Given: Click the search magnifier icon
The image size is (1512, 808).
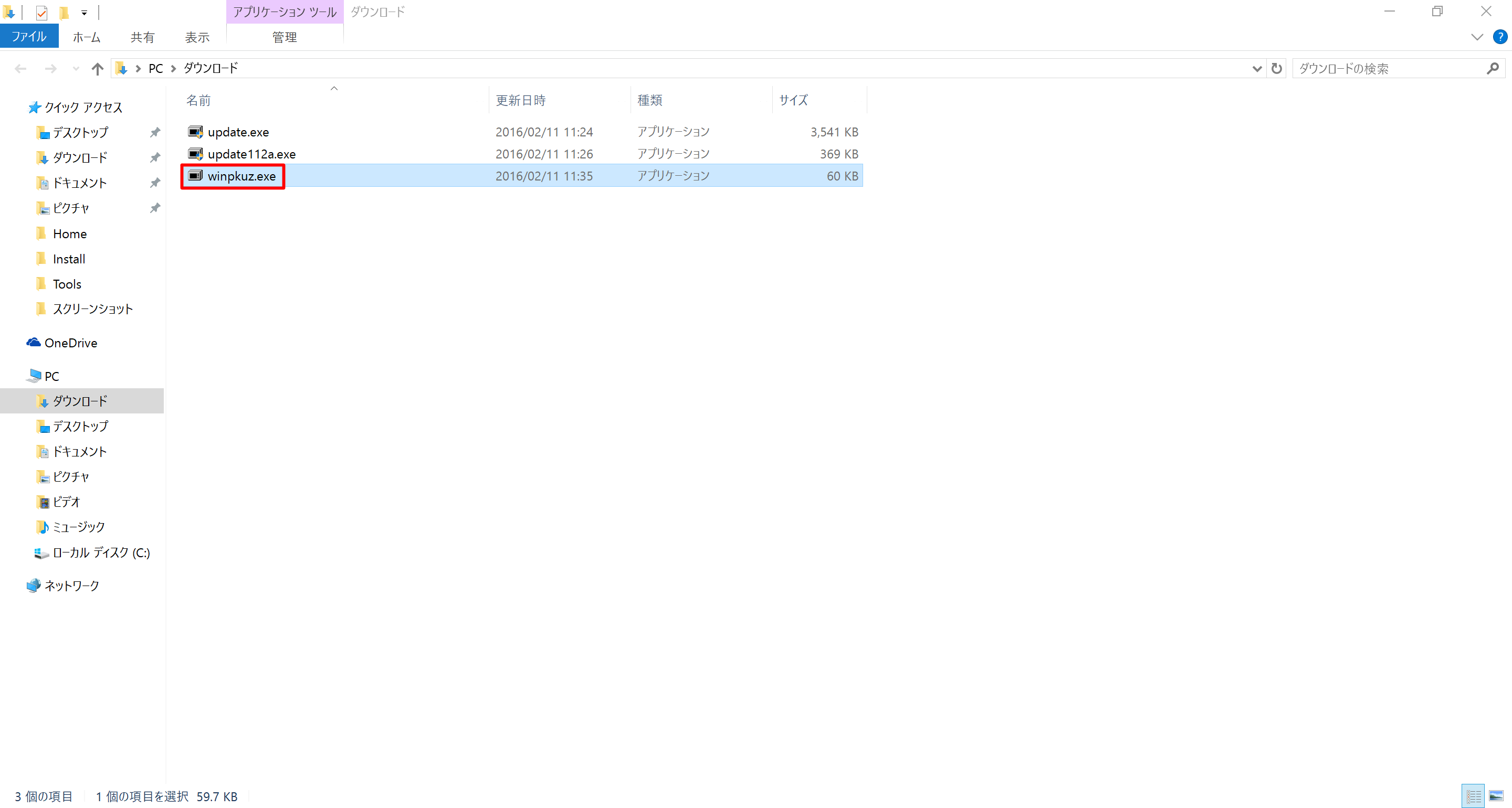Looking at the screenshot, I should click(1493, 69).
